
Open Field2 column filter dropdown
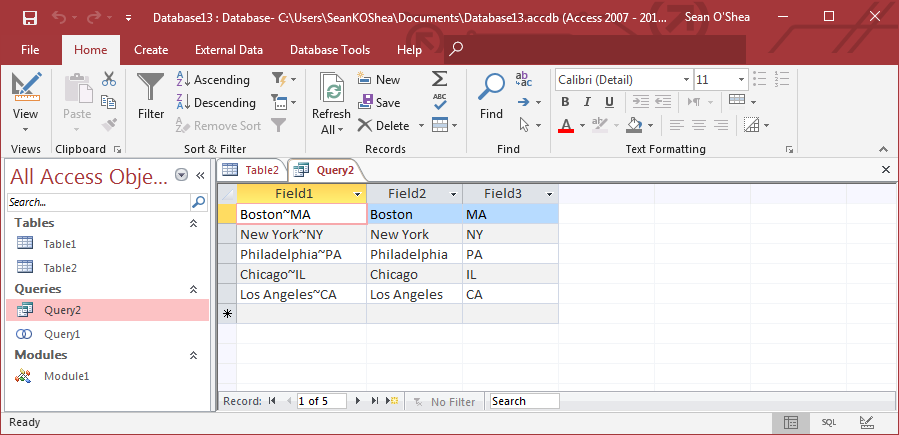pos(454,194)
